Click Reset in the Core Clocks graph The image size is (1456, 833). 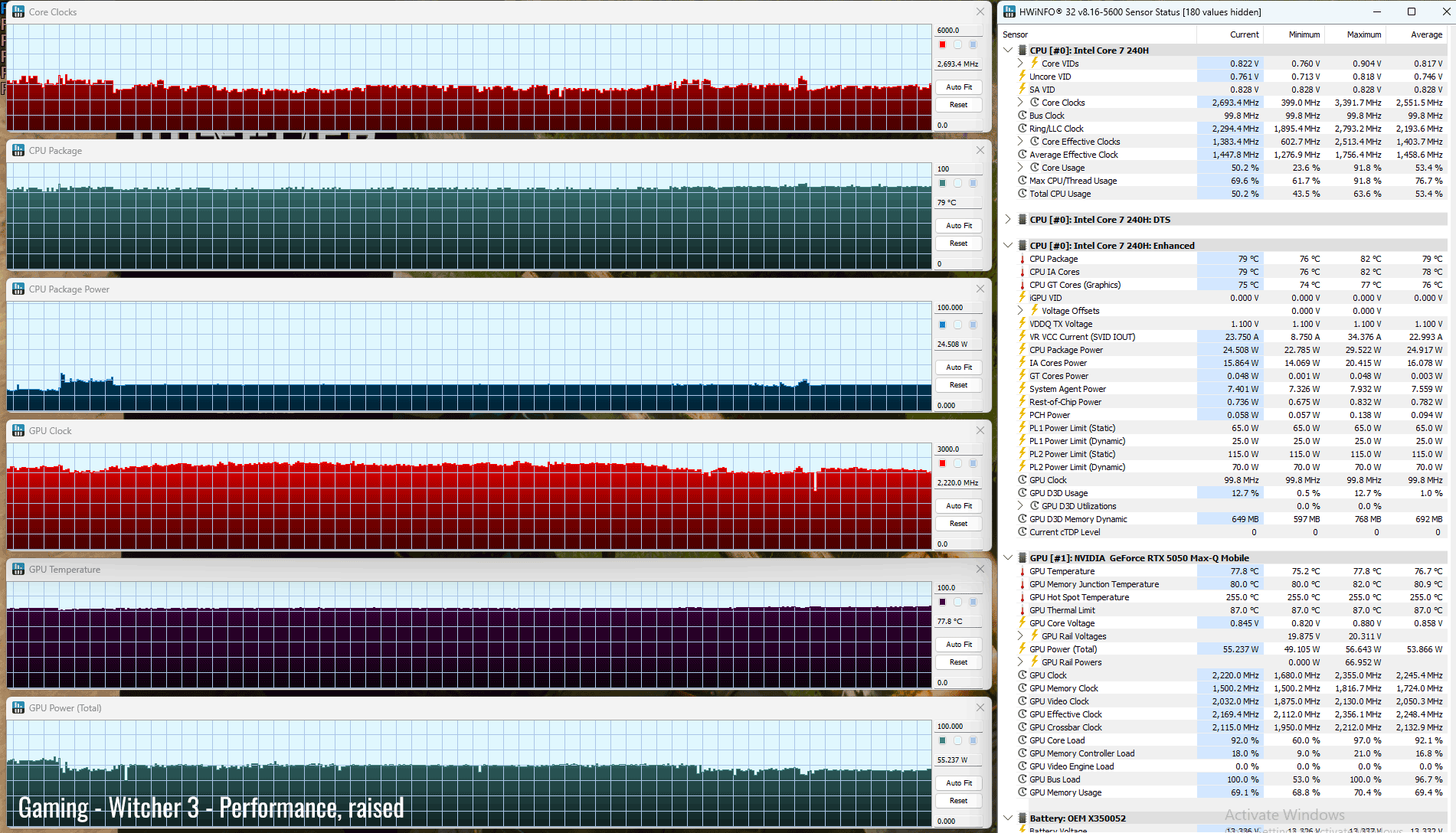click(959, 105)
